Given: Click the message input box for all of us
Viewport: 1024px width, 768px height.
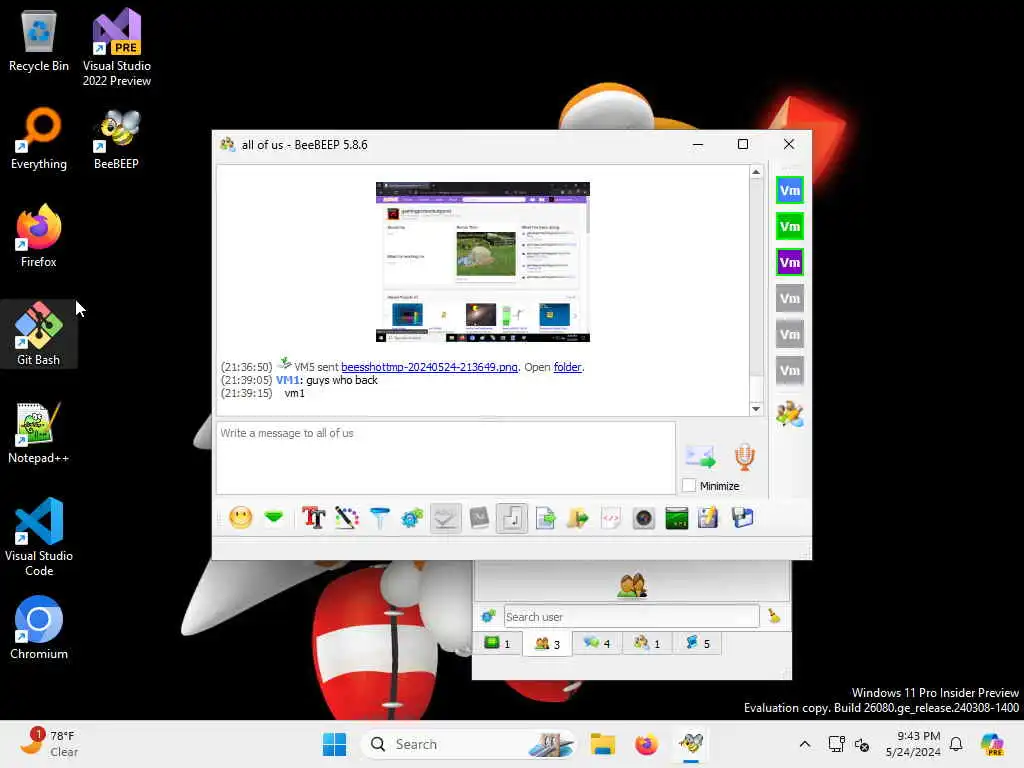Looking at the screenshot, I should 446,457.
